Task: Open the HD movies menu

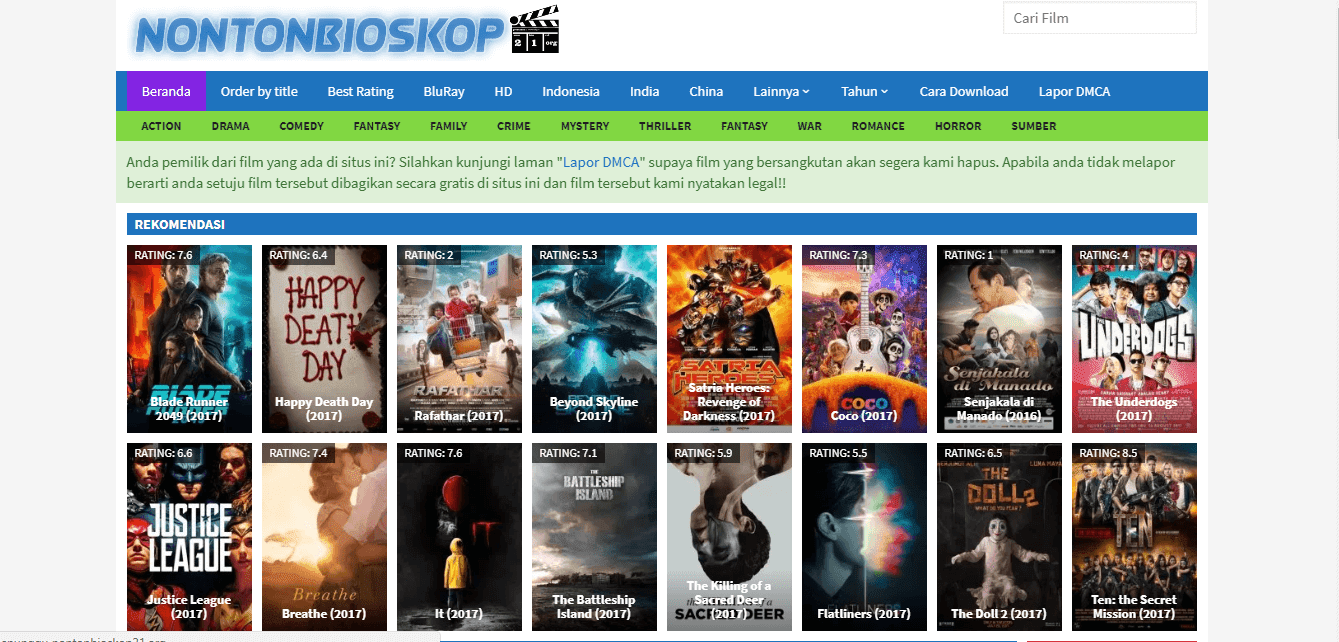Action: 503,91
